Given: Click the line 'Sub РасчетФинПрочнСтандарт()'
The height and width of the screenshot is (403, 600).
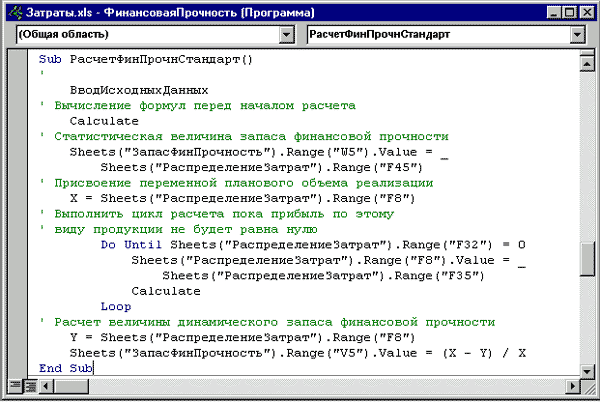Looking at the screenshot, I should coord(145,60).
